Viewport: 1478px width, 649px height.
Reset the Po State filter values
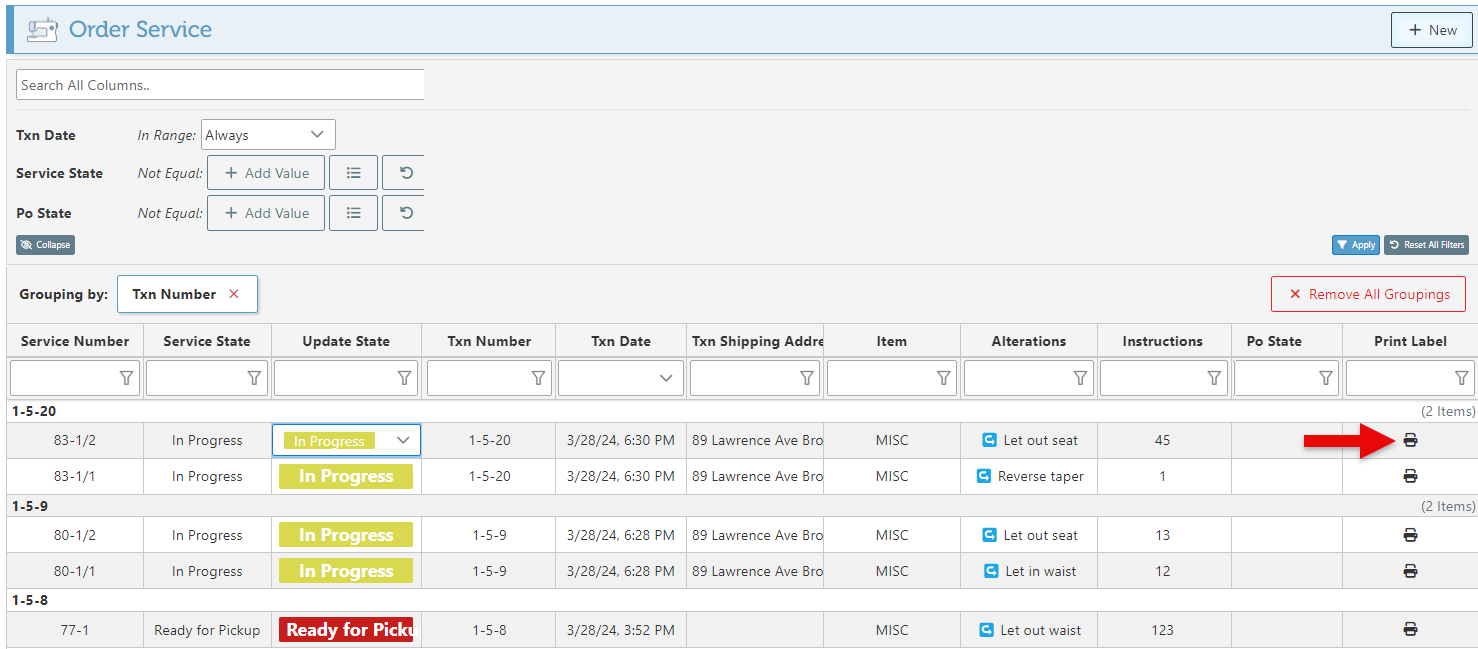[x=405, y=213]
